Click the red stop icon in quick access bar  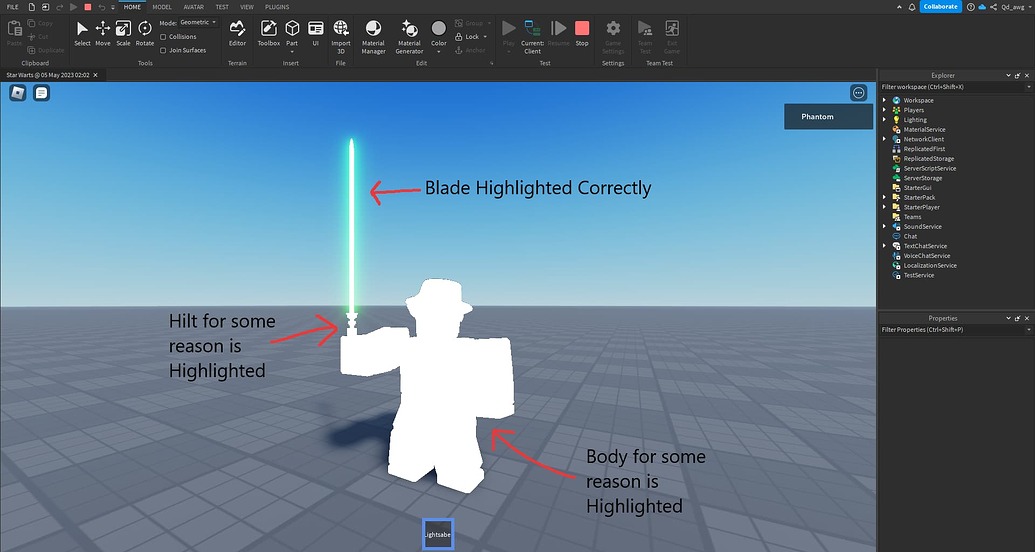point(88,7)
